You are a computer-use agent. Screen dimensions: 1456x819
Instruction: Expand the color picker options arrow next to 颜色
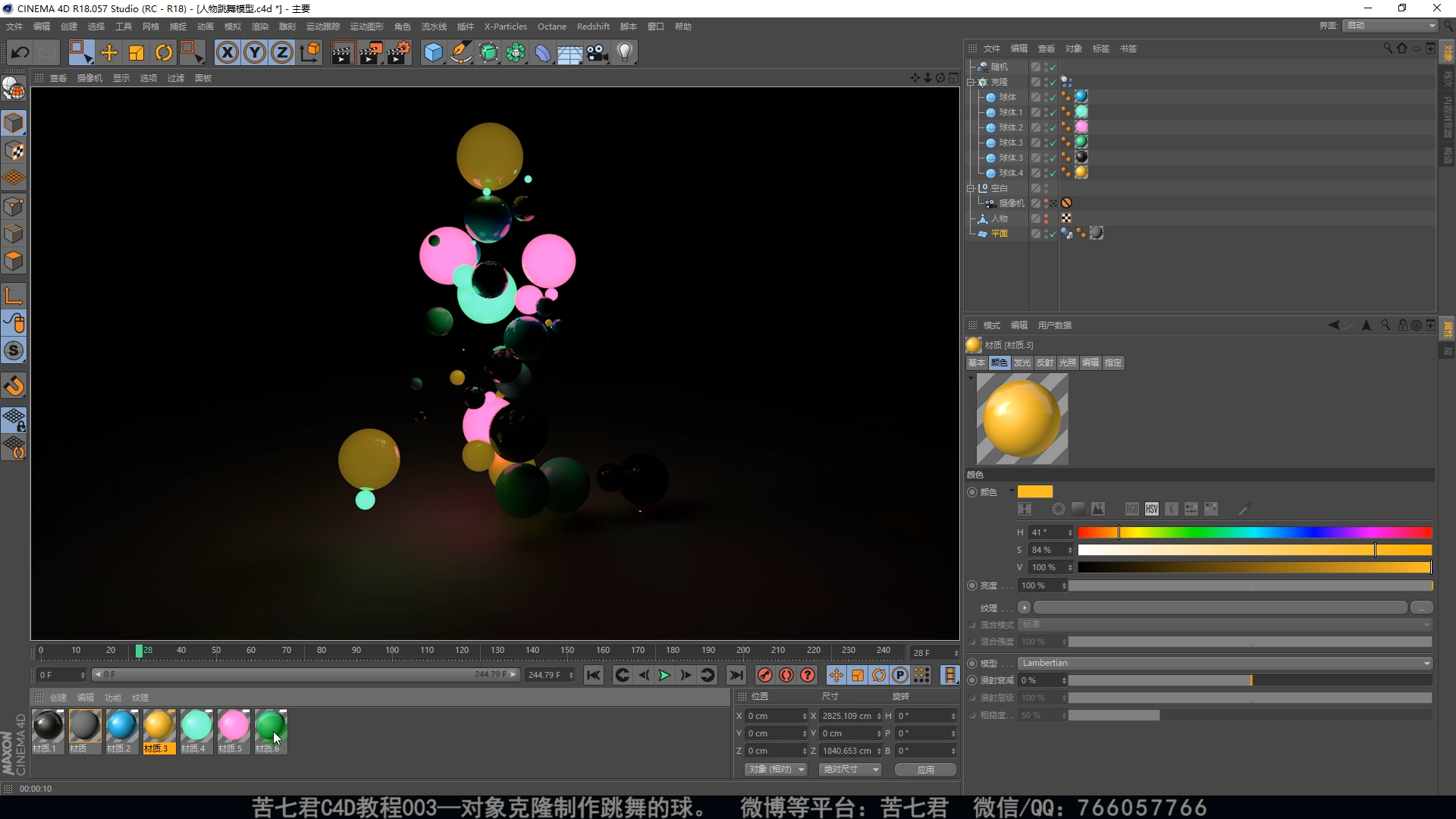pyautogui.click(x=1012, y=491)
